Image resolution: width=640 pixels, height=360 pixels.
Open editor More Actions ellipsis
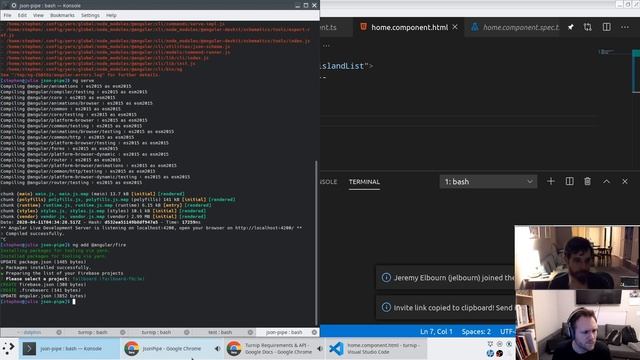click(625, 27)
